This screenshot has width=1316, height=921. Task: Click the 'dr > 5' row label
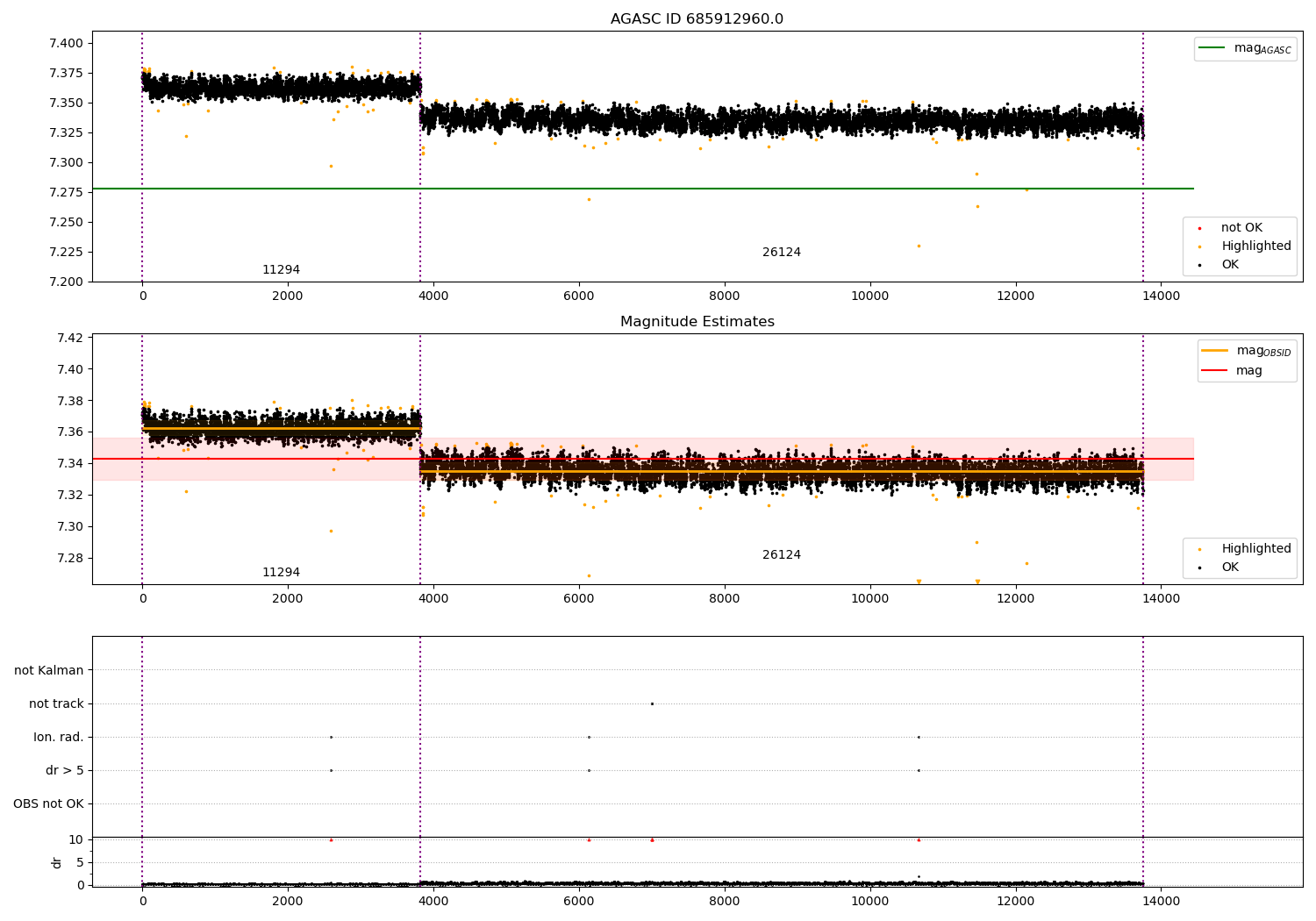pos(65,770)
